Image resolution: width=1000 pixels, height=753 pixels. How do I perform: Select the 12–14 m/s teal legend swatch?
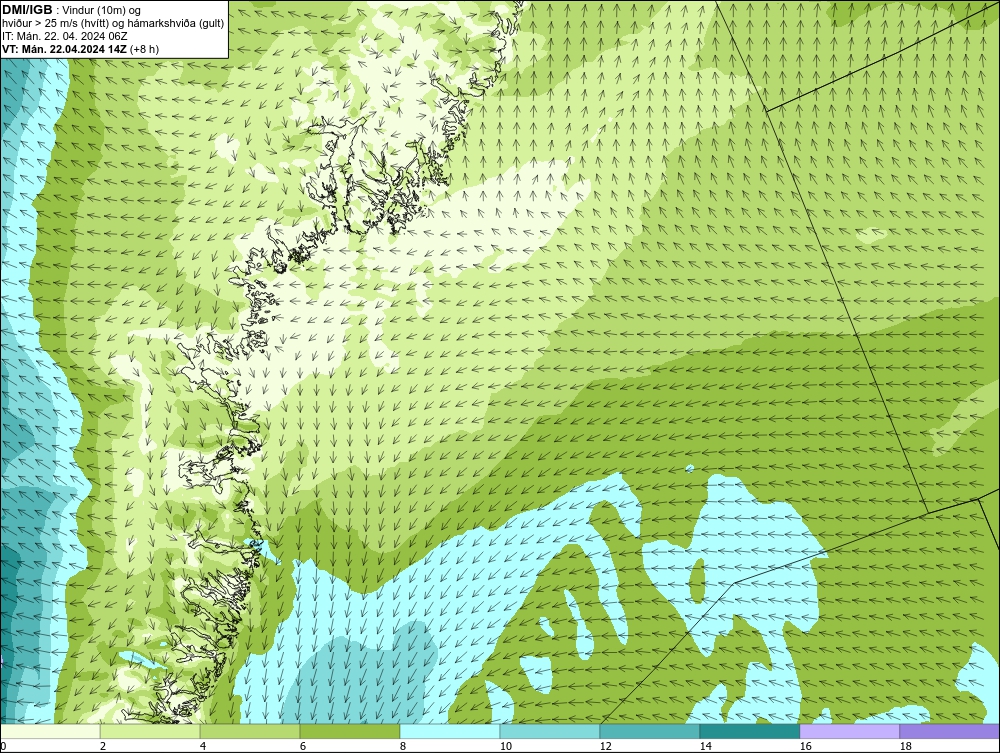pos(649,731)
